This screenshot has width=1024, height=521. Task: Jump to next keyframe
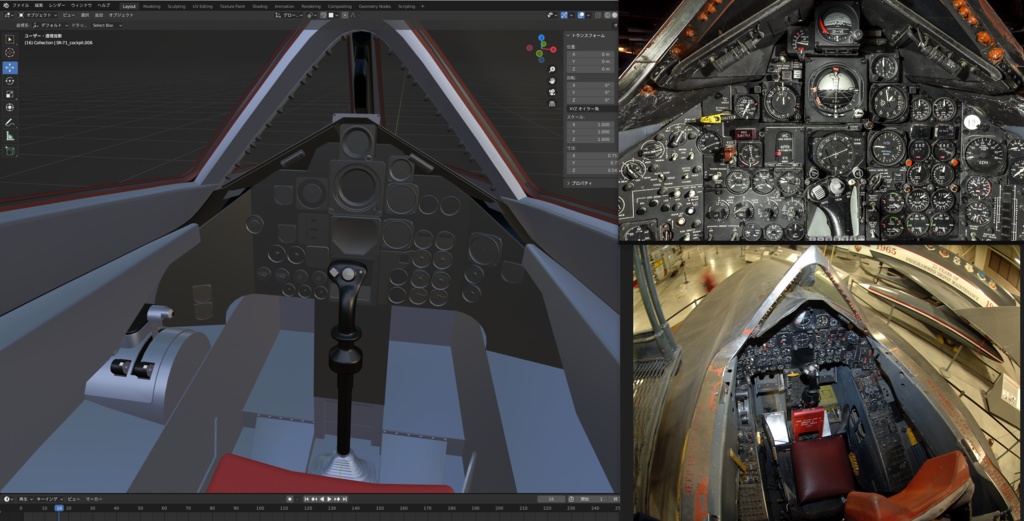point(337,499)
